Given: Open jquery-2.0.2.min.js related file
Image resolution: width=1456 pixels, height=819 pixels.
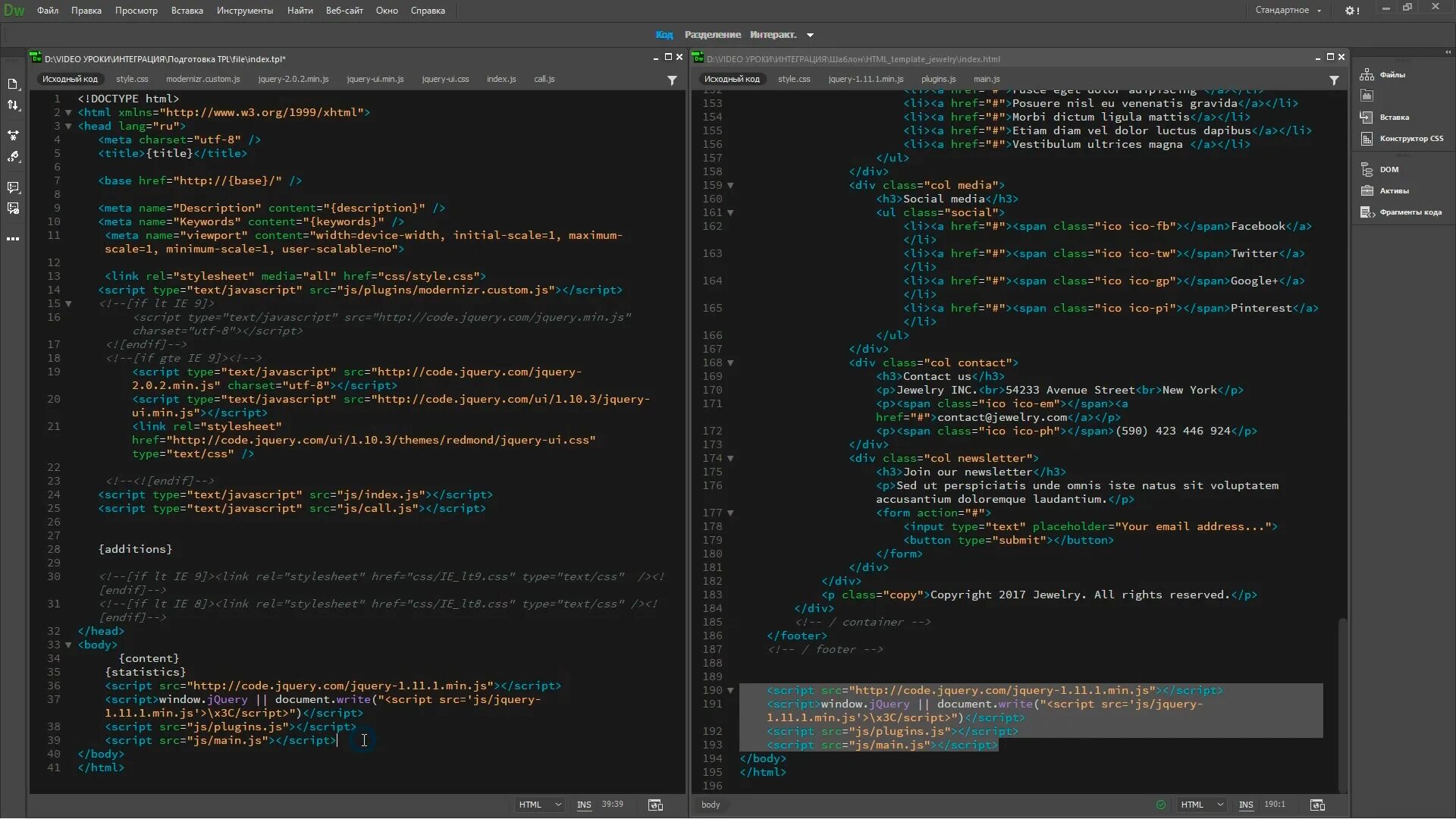Looking at the screenshot, I should 293,79.
